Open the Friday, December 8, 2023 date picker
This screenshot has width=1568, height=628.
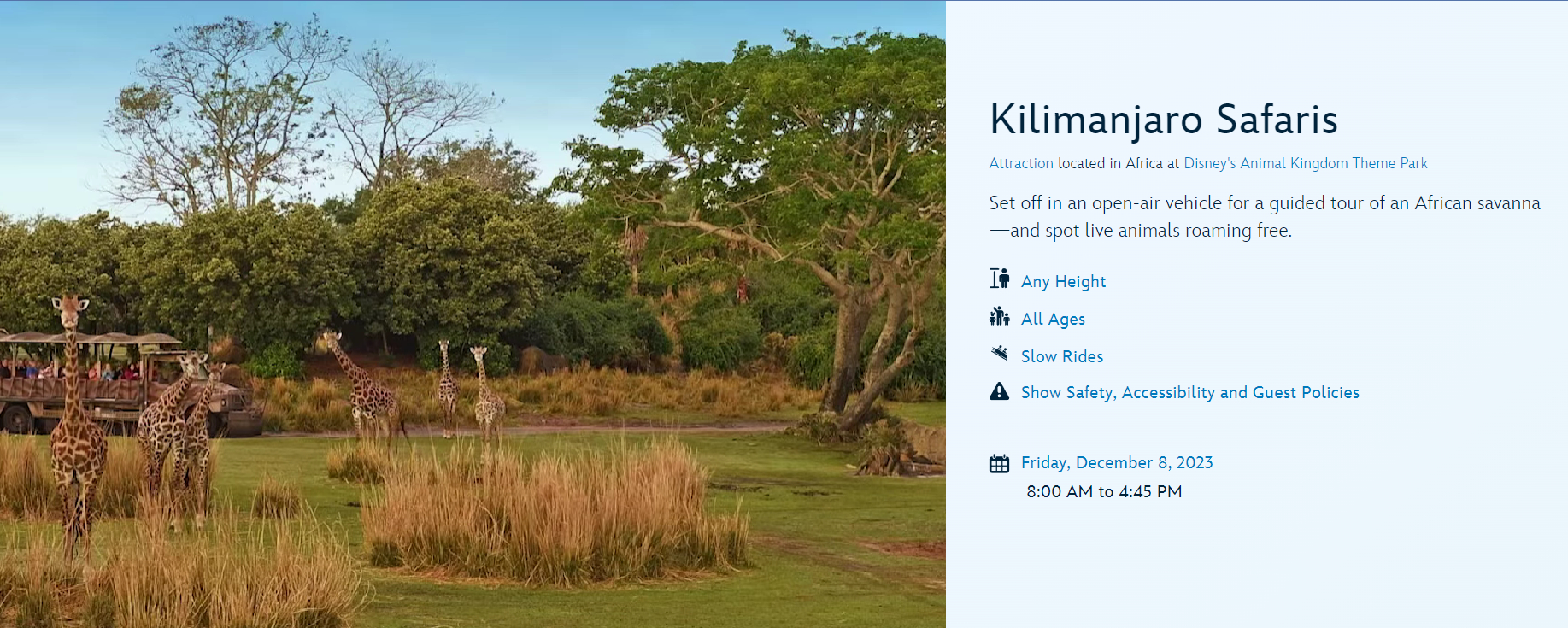click(1117, 462)
